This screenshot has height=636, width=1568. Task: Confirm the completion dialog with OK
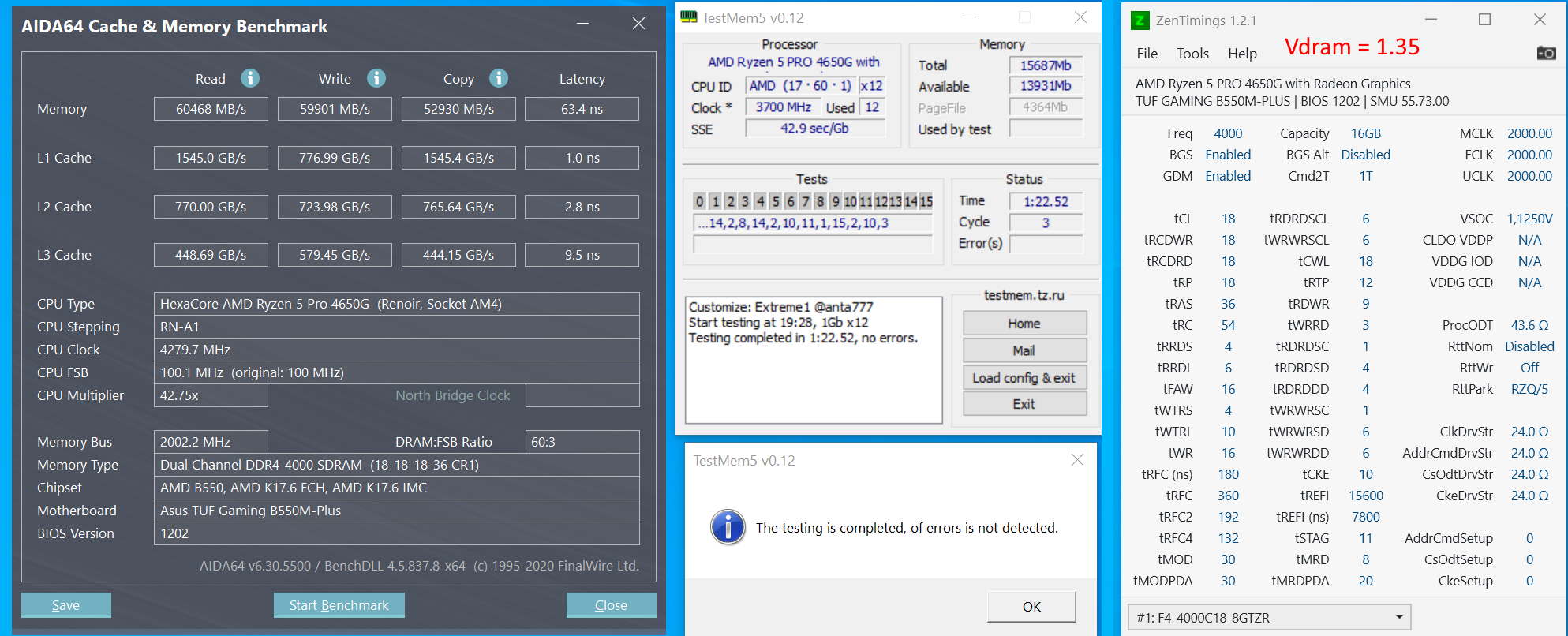(x=1031, y=606)
